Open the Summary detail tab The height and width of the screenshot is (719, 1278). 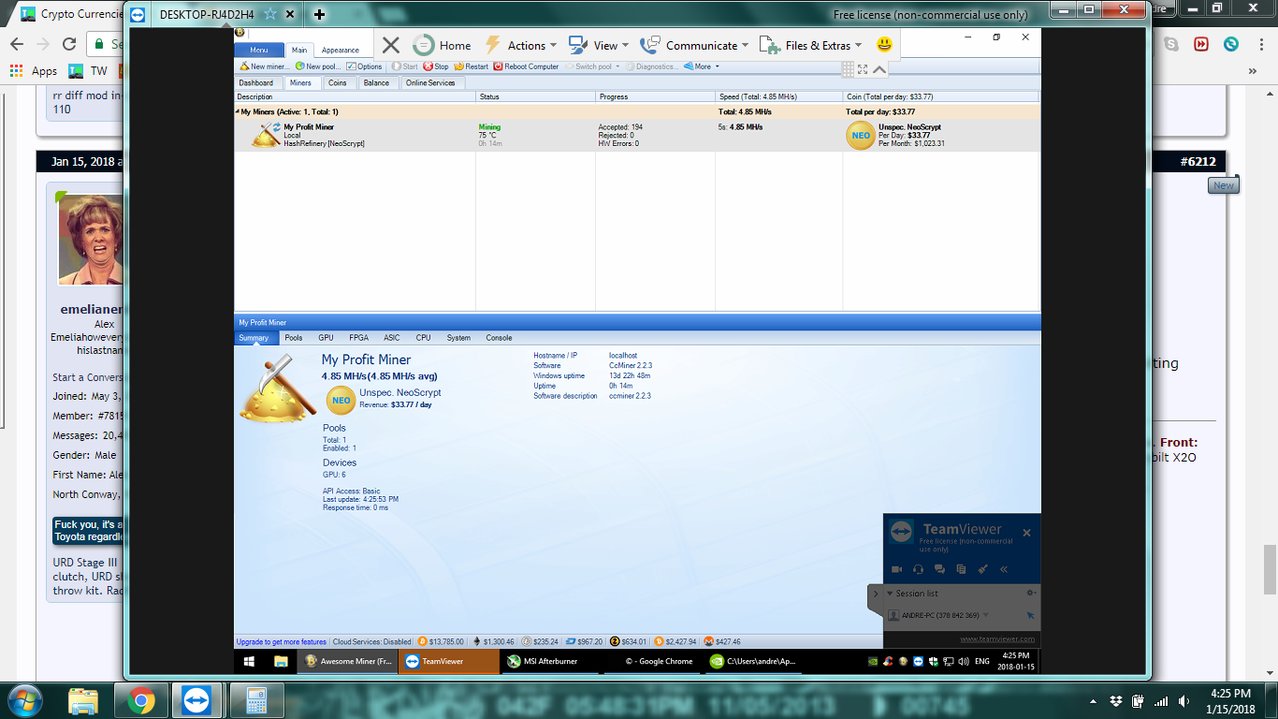pos(254,338)
